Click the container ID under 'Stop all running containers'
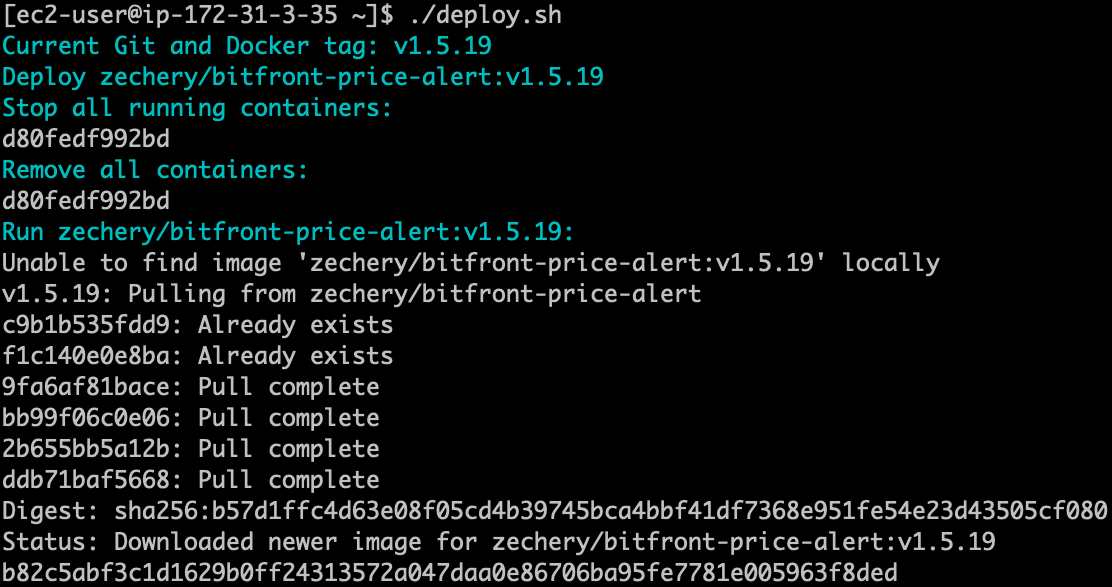The image size is (1112, 587). (86, 139)
